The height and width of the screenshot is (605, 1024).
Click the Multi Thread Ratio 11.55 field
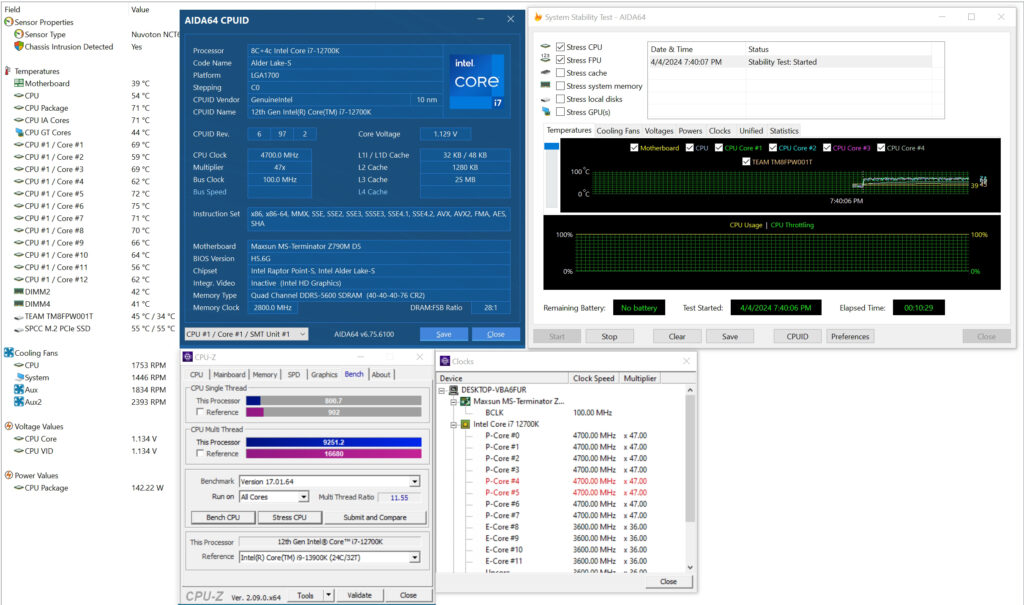tap(399, 497)
